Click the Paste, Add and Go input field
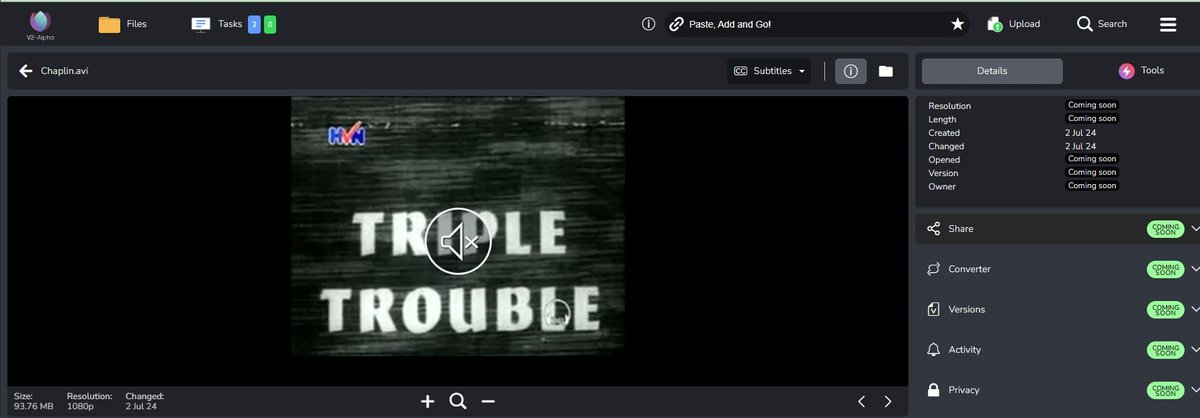 810,24
